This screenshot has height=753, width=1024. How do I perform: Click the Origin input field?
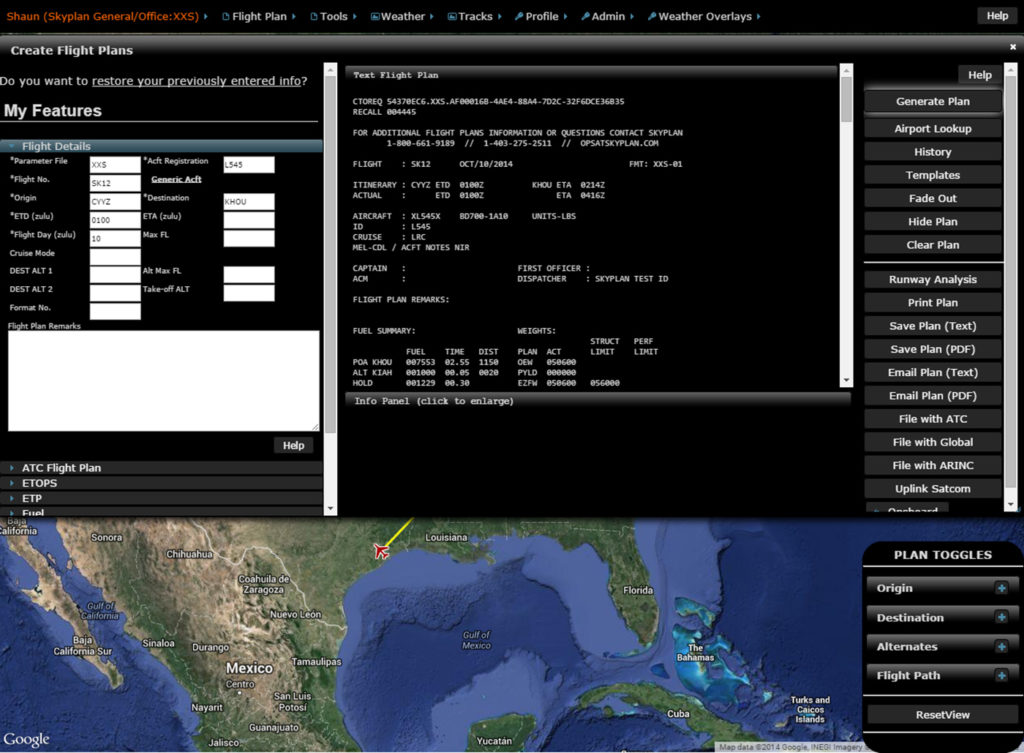[115, 201]
